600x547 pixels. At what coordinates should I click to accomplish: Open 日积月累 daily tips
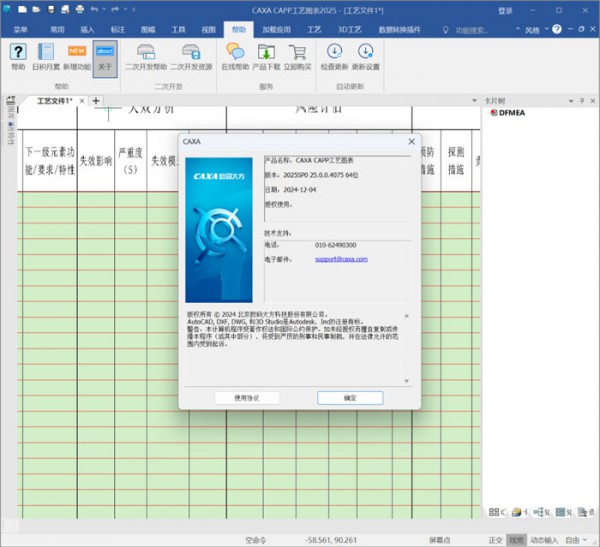[46, 57]
